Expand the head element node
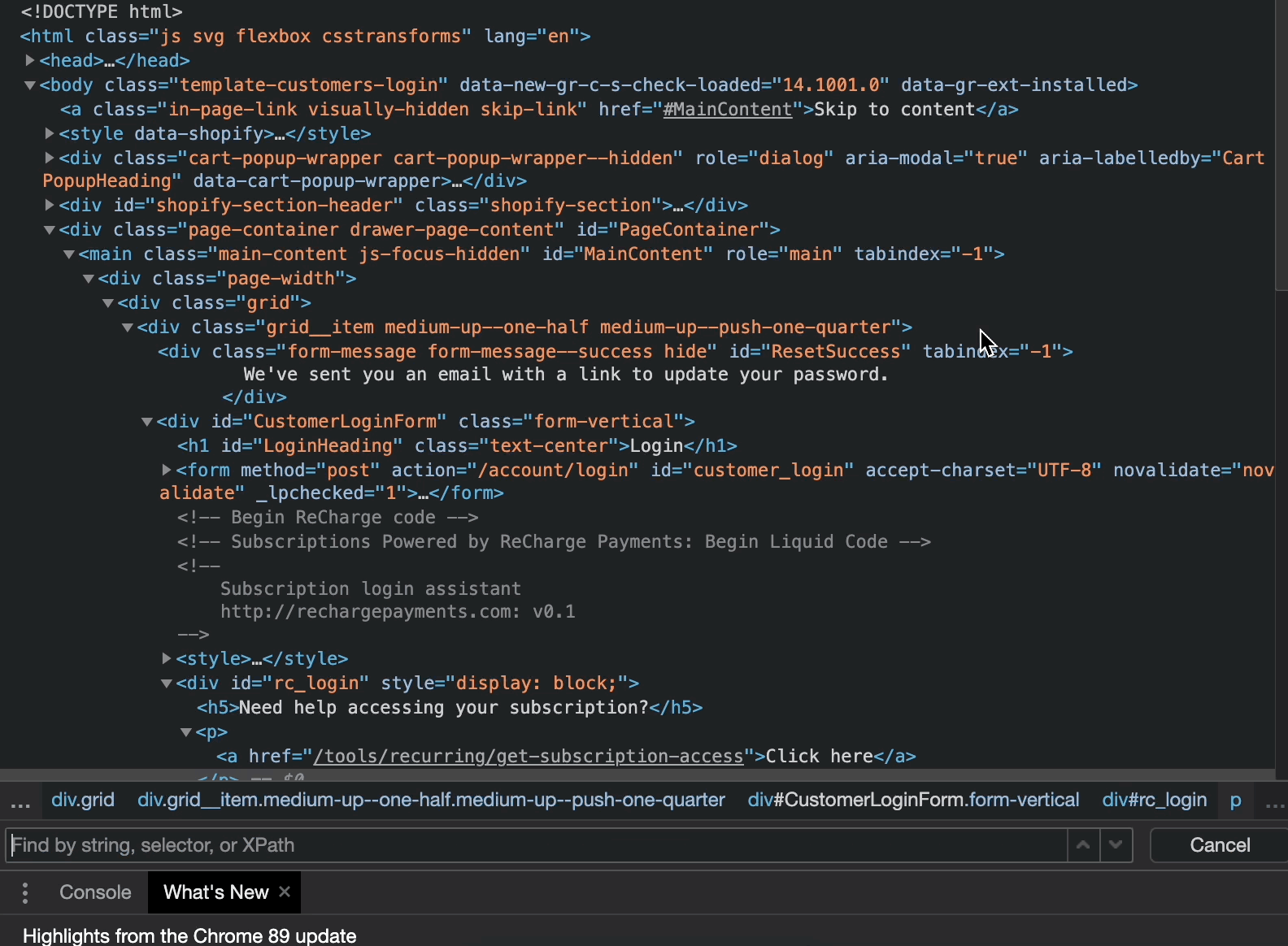Image resolution: width=1288 pixels, height=946 pixels. pos(29,60)
